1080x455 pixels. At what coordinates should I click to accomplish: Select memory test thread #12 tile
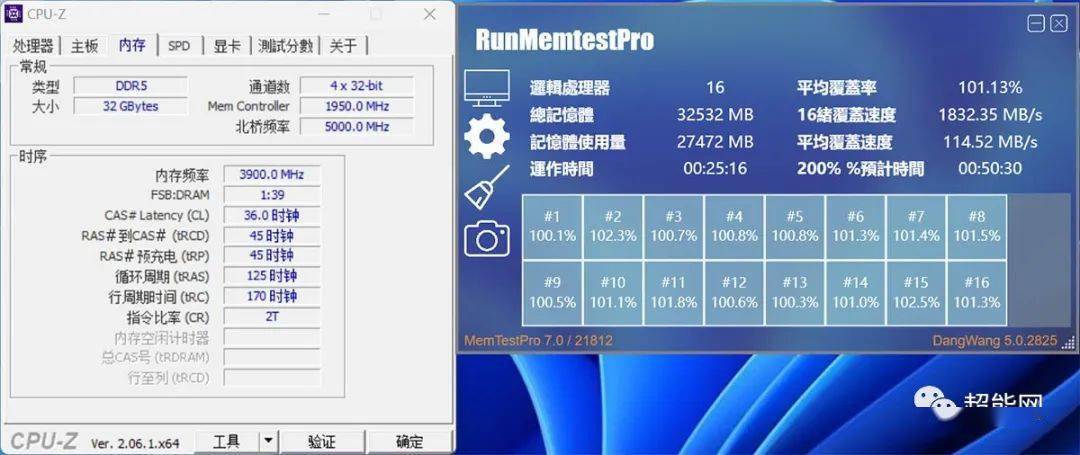[x=734, y=293]
